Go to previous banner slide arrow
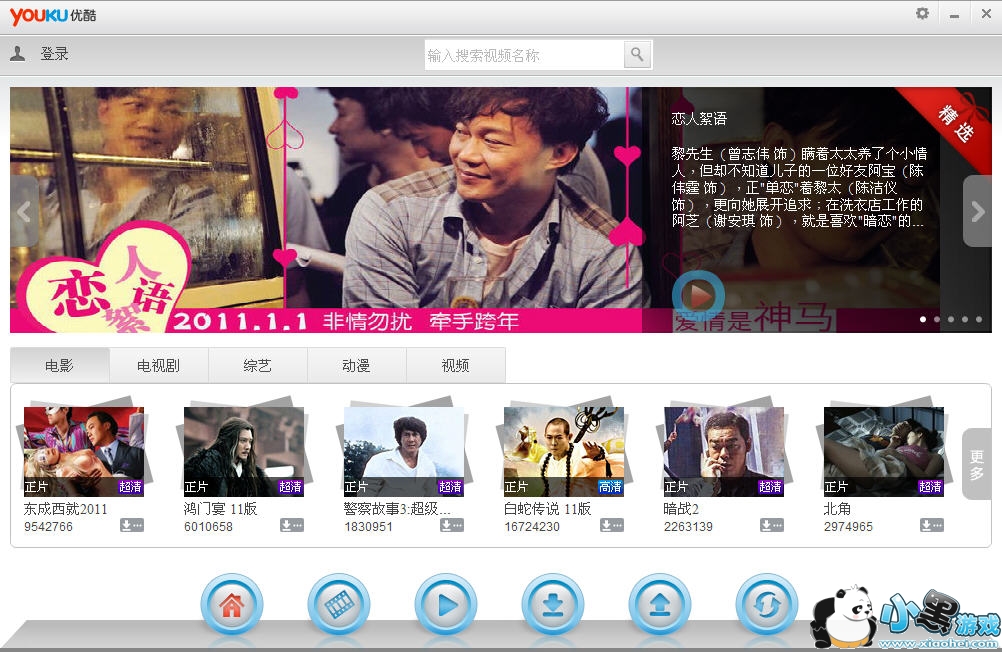Viewport: 1002px width, 652px height. [24, 211]
